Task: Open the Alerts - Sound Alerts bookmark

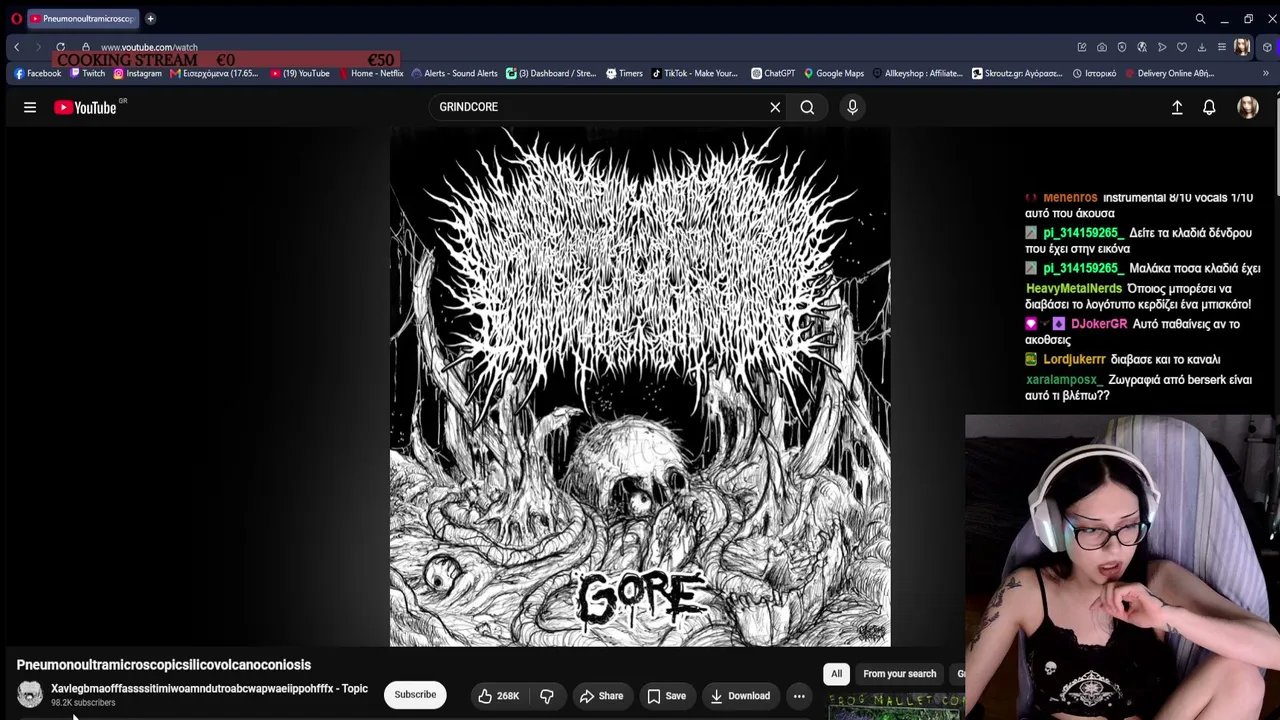Action: [454, 73]
